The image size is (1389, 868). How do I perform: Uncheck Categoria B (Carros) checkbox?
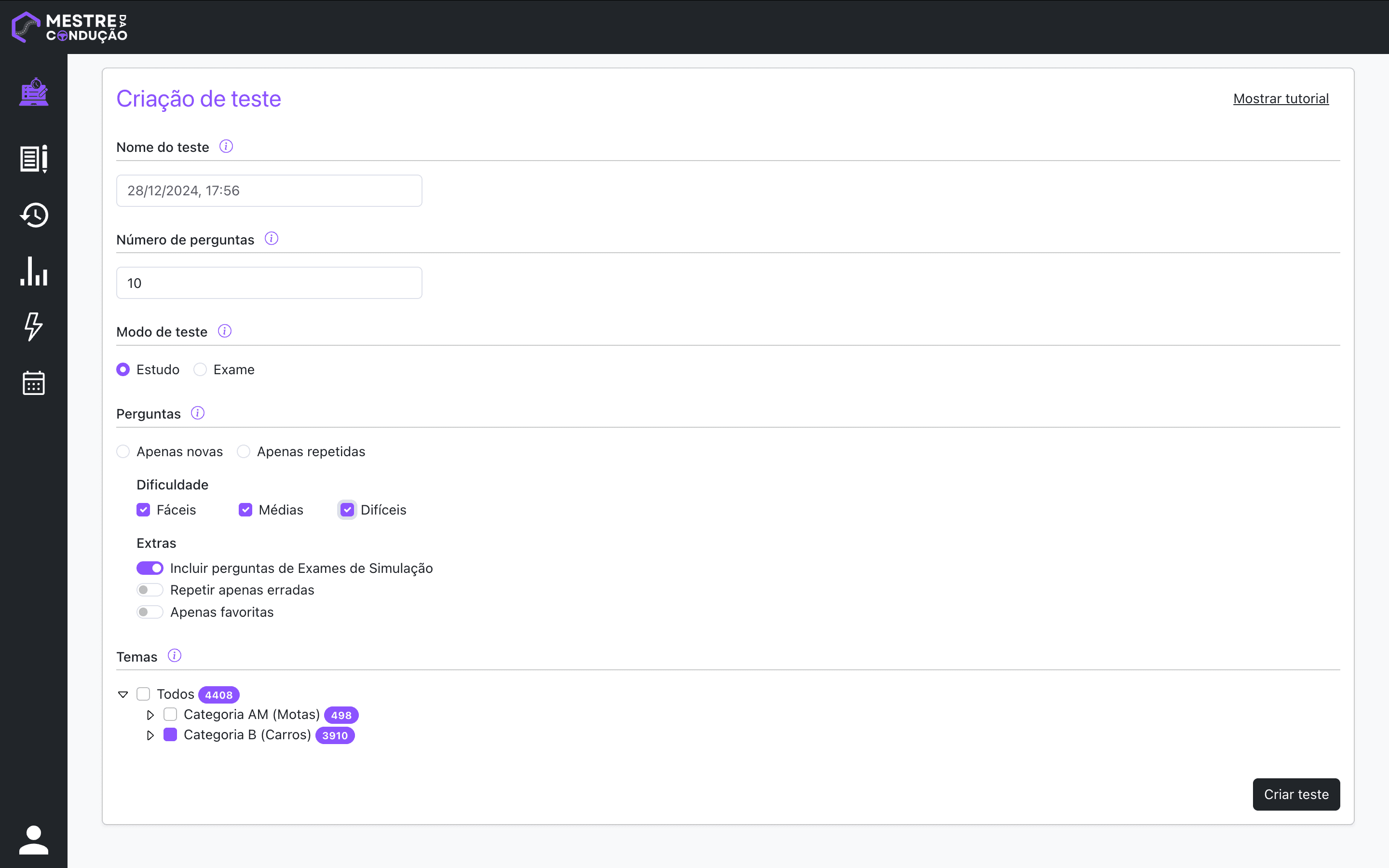tap(170, 735)
